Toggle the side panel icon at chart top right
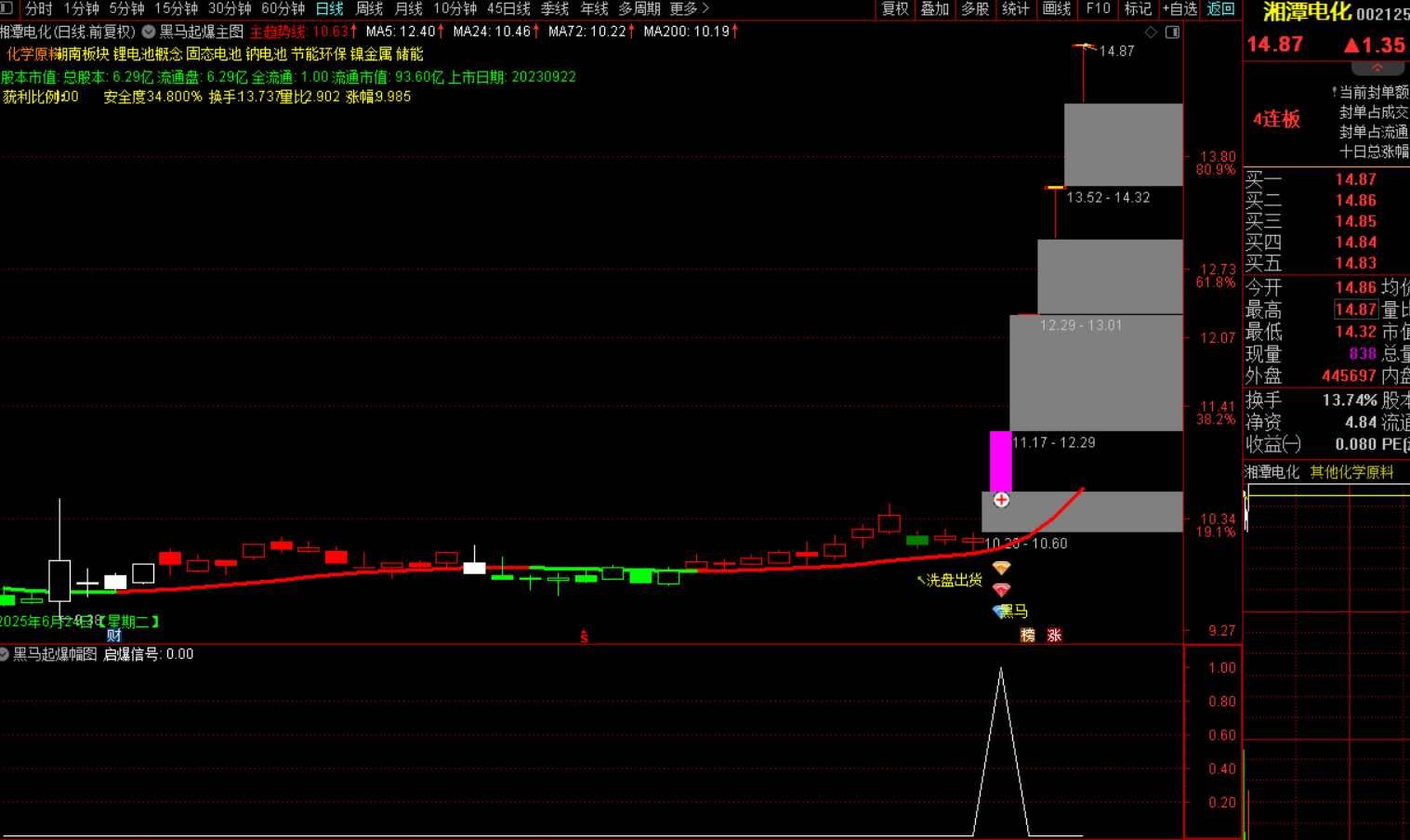The height and width of the screenshot is (840, 1410). point(1172,33)
